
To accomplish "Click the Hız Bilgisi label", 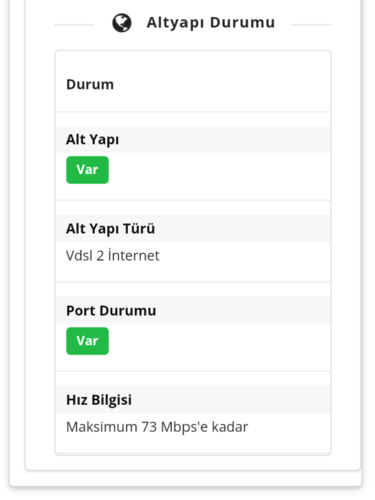I will [99, 400].
